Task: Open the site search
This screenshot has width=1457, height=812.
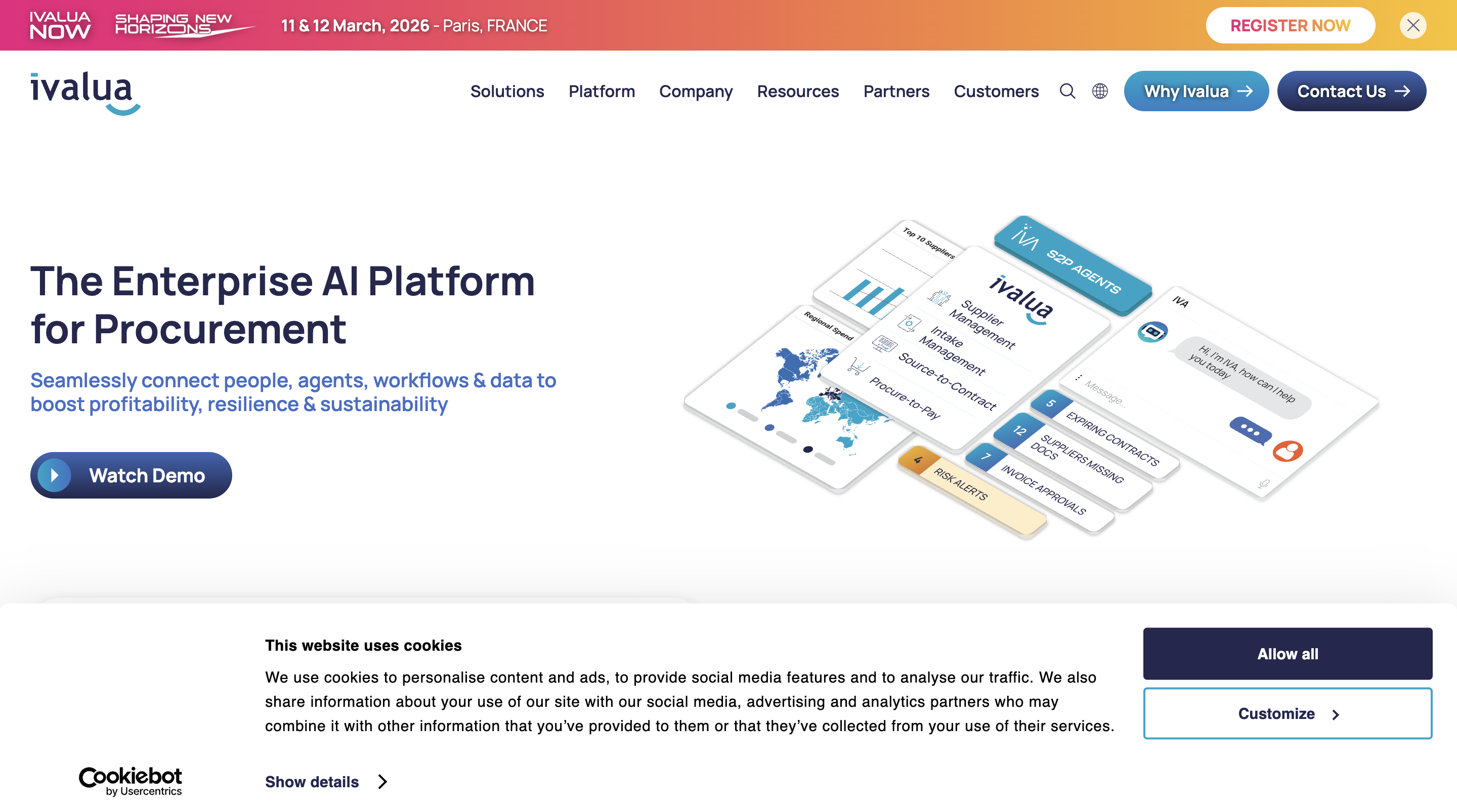Action: click(x=1068, y=91)
